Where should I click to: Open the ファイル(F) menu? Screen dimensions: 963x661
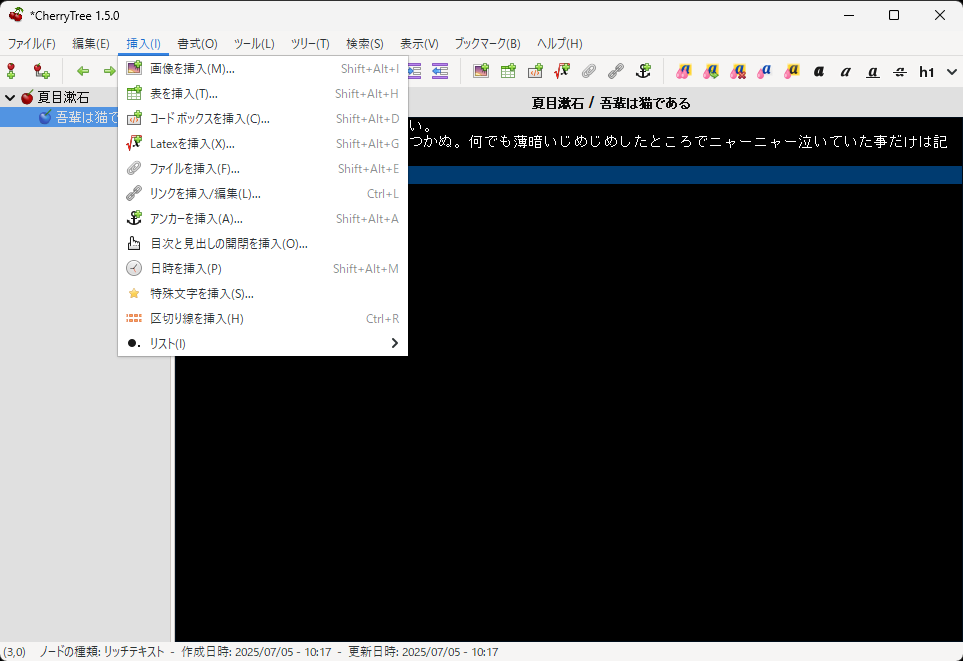point(31,44)
